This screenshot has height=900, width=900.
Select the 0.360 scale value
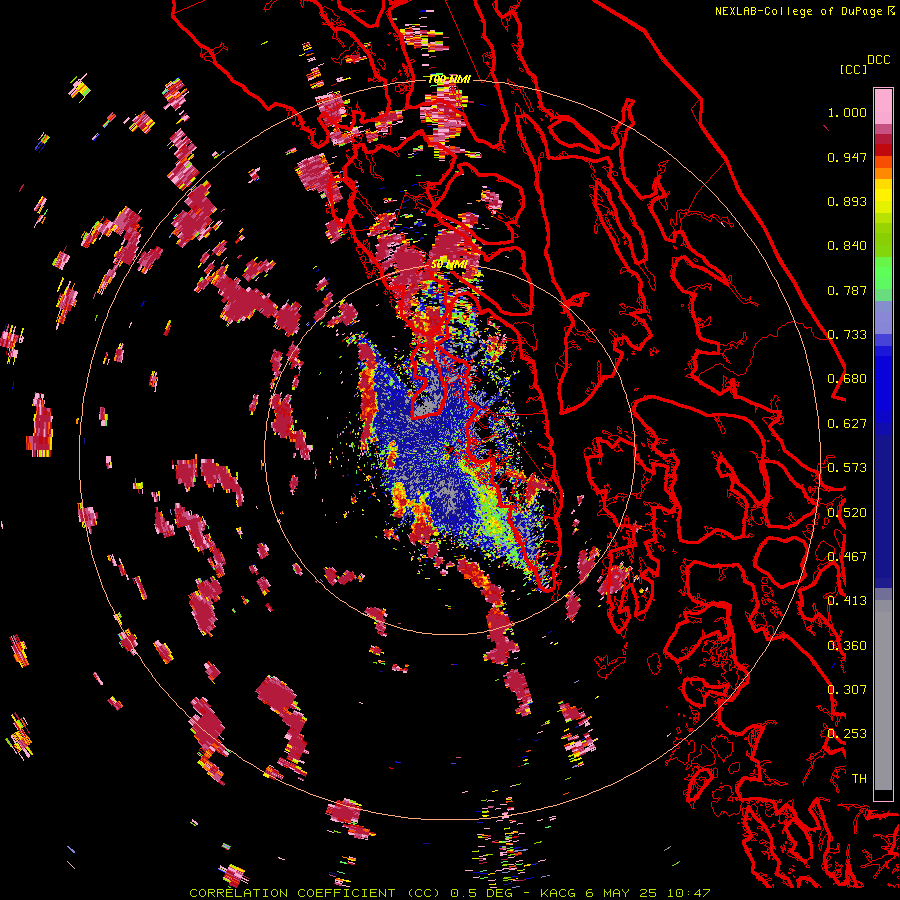click(x=847, y=646)
